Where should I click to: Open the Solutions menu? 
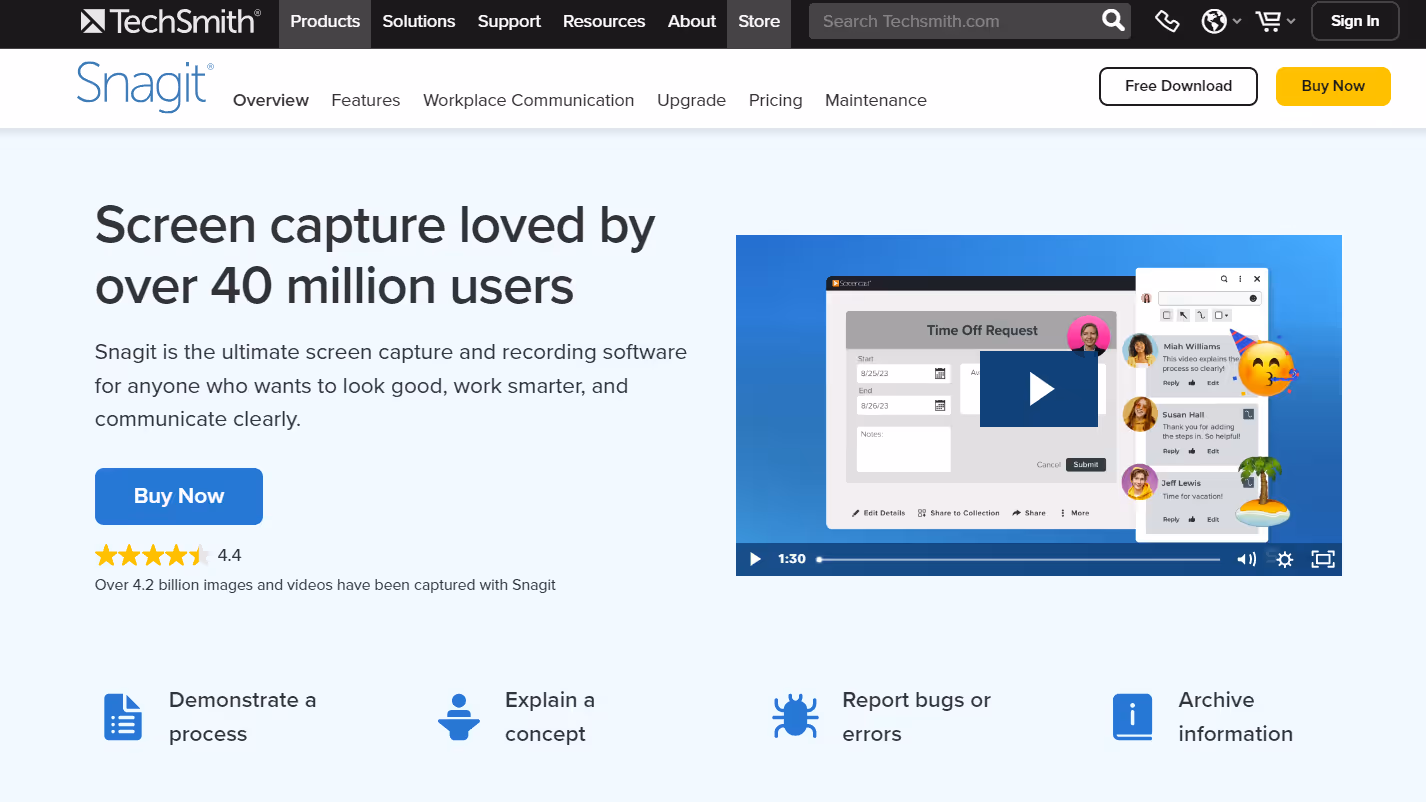tap(419, 24)
